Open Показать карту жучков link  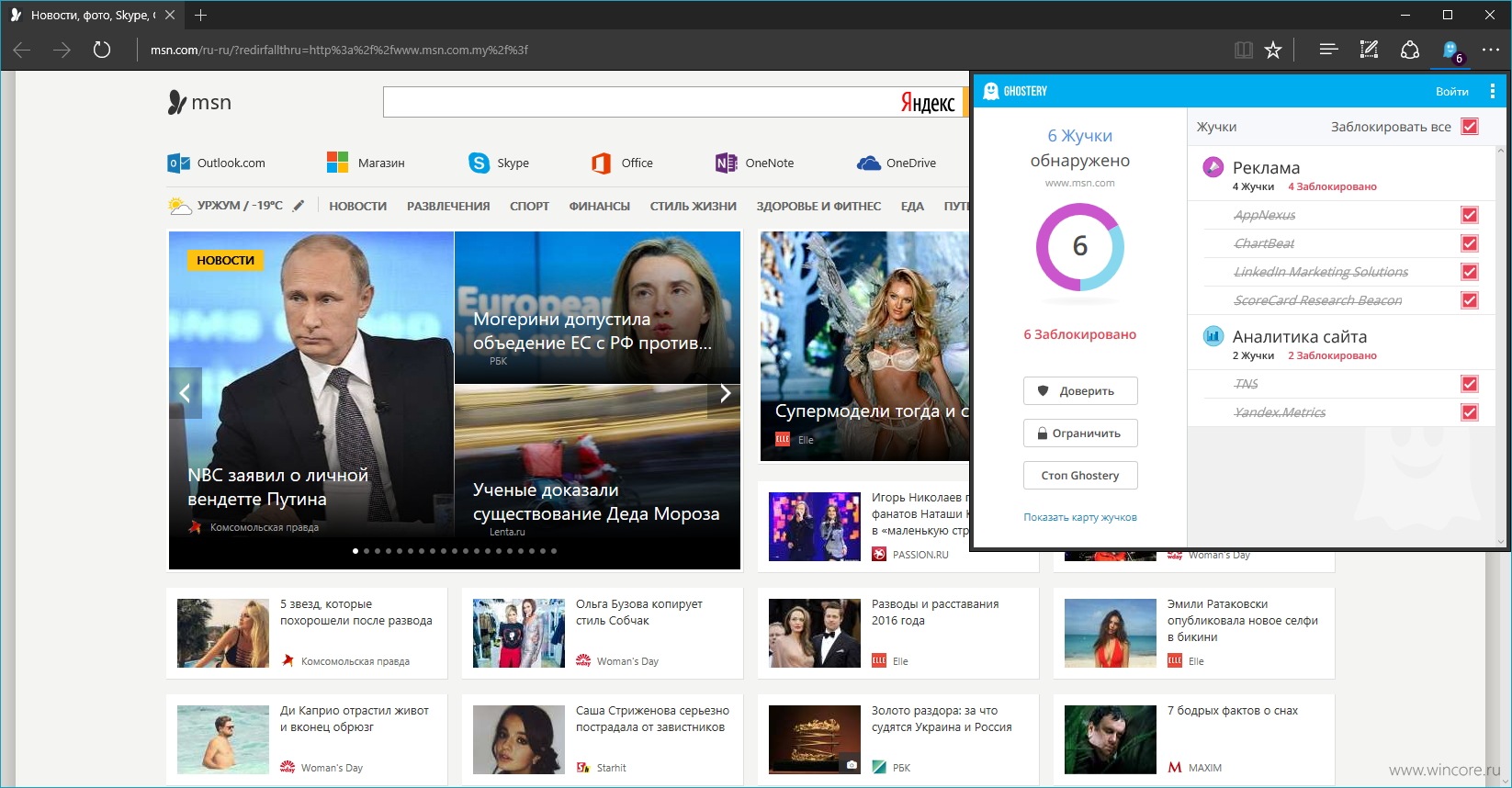[1080, 517]
